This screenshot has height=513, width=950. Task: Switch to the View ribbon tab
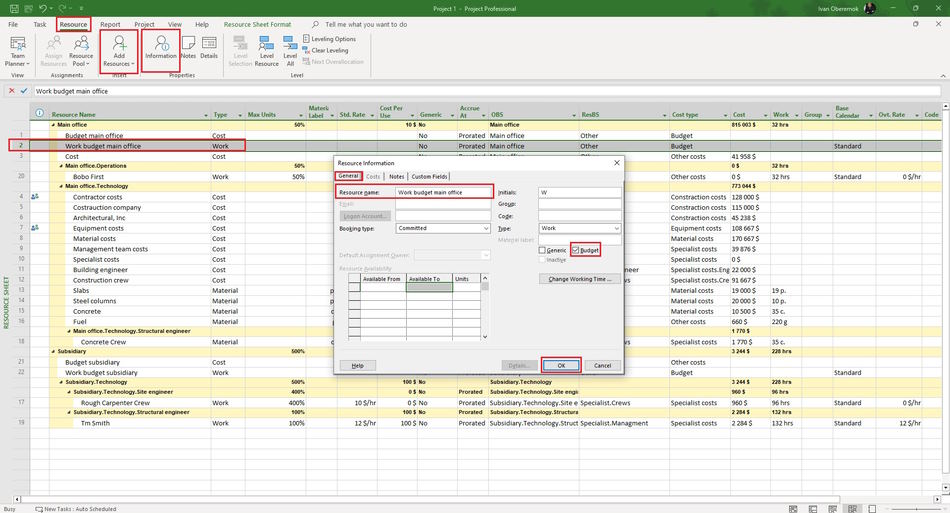point(174,24)
